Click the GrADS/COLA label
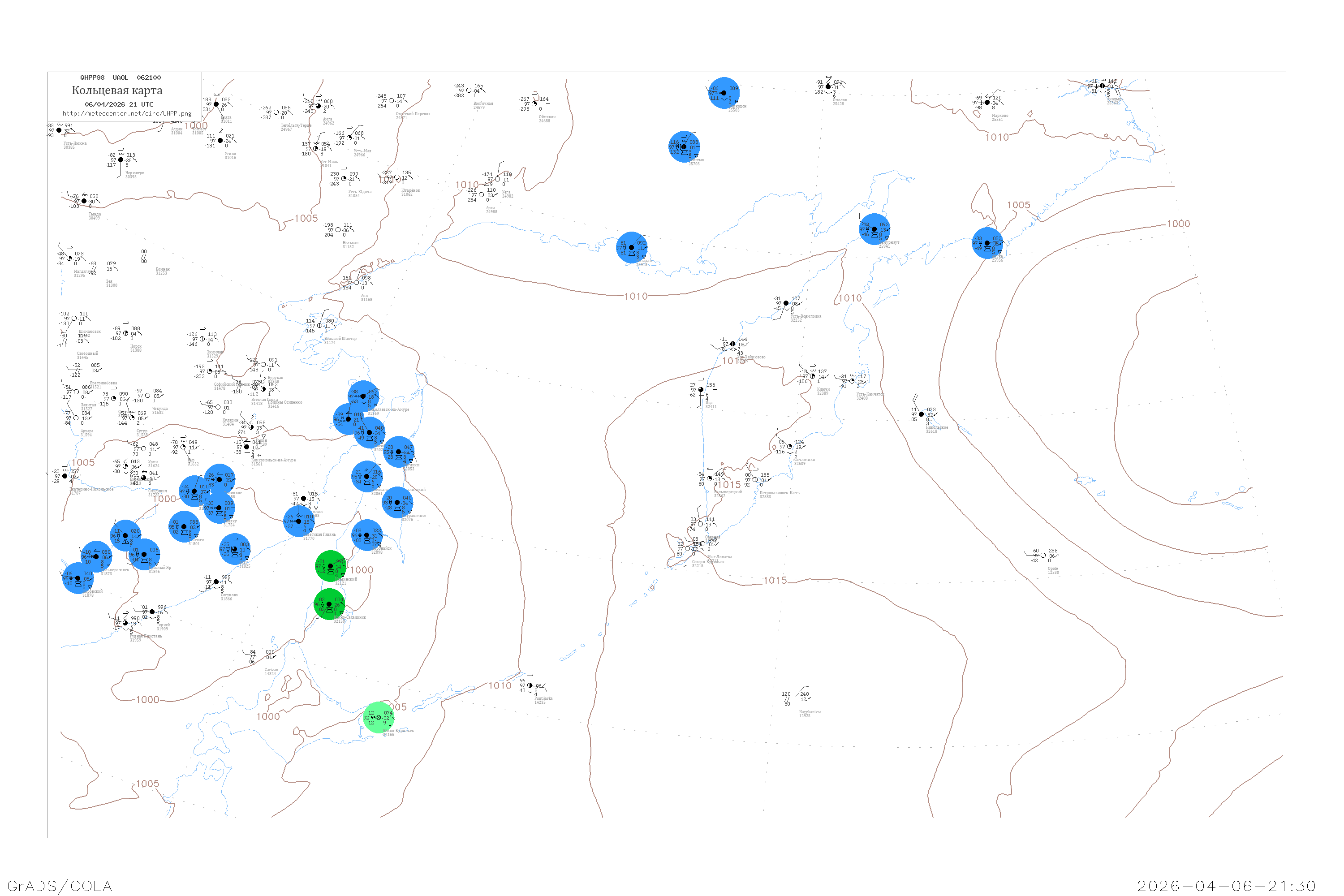The width and height of the screenshot is (1344, 896). point(60,886)
